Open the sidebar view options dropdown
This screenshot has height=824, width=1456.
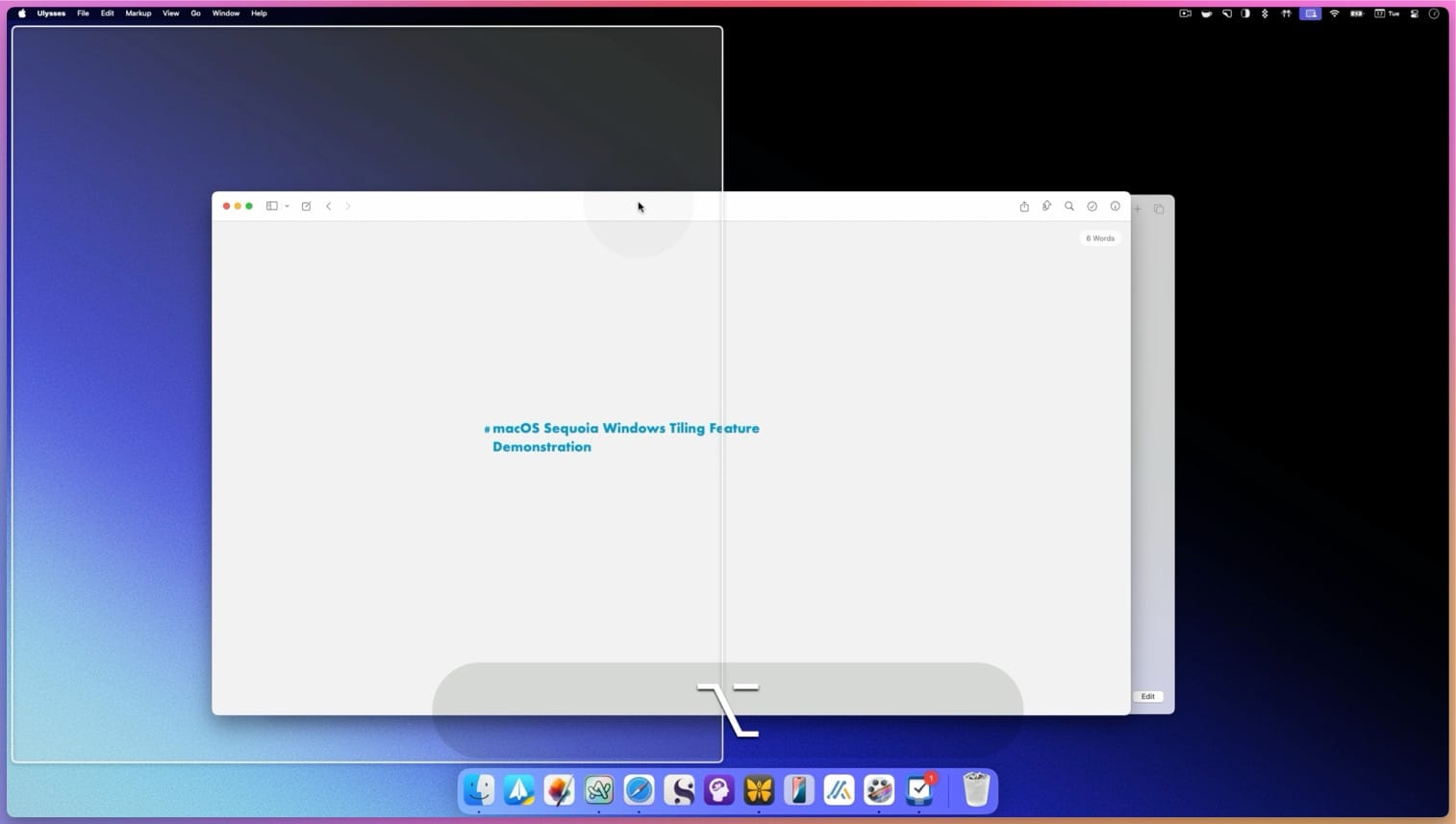pos(287,206)
